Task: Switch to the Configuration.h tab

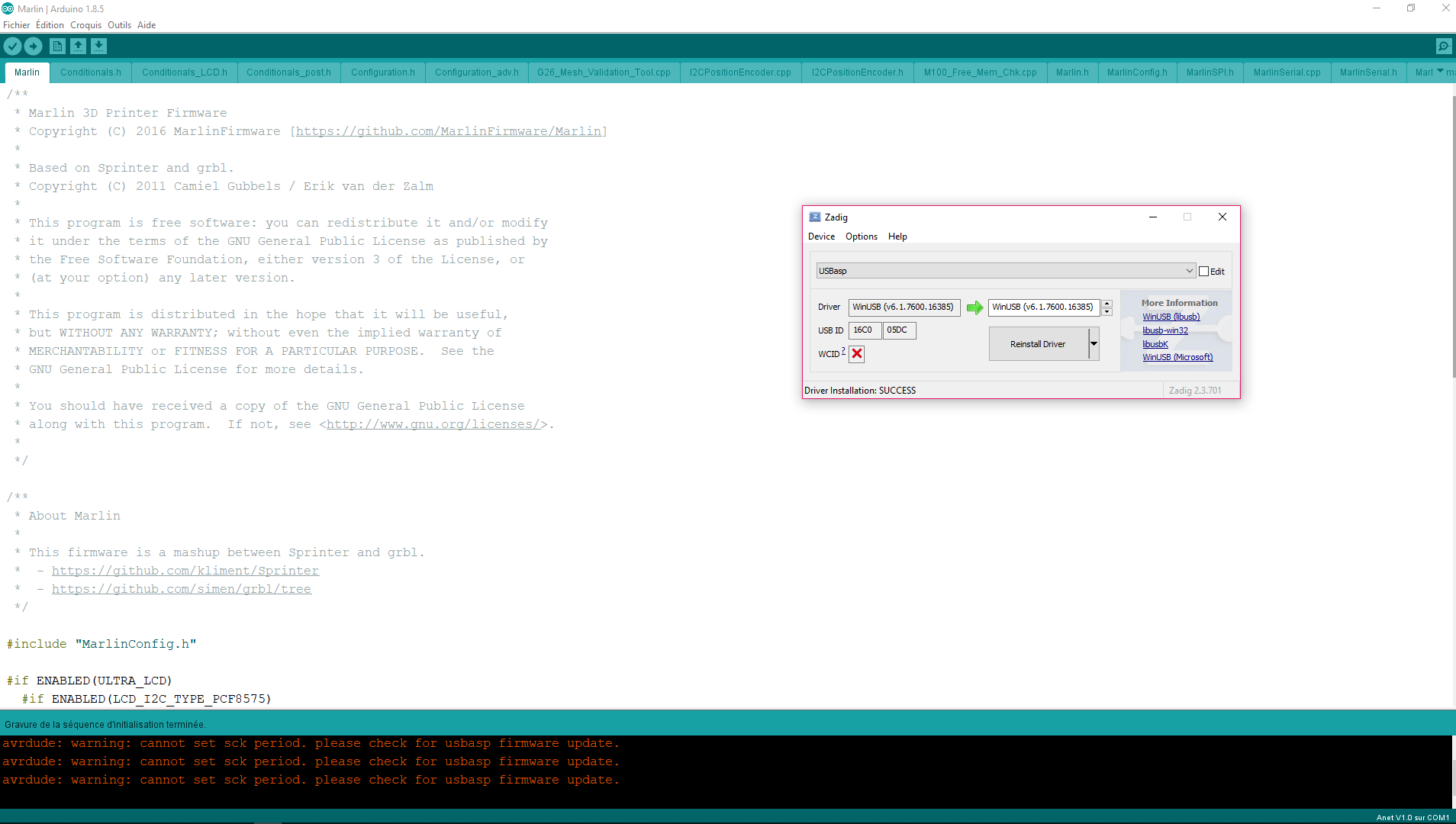Action: pyautogui.click(x=383, y=72)
